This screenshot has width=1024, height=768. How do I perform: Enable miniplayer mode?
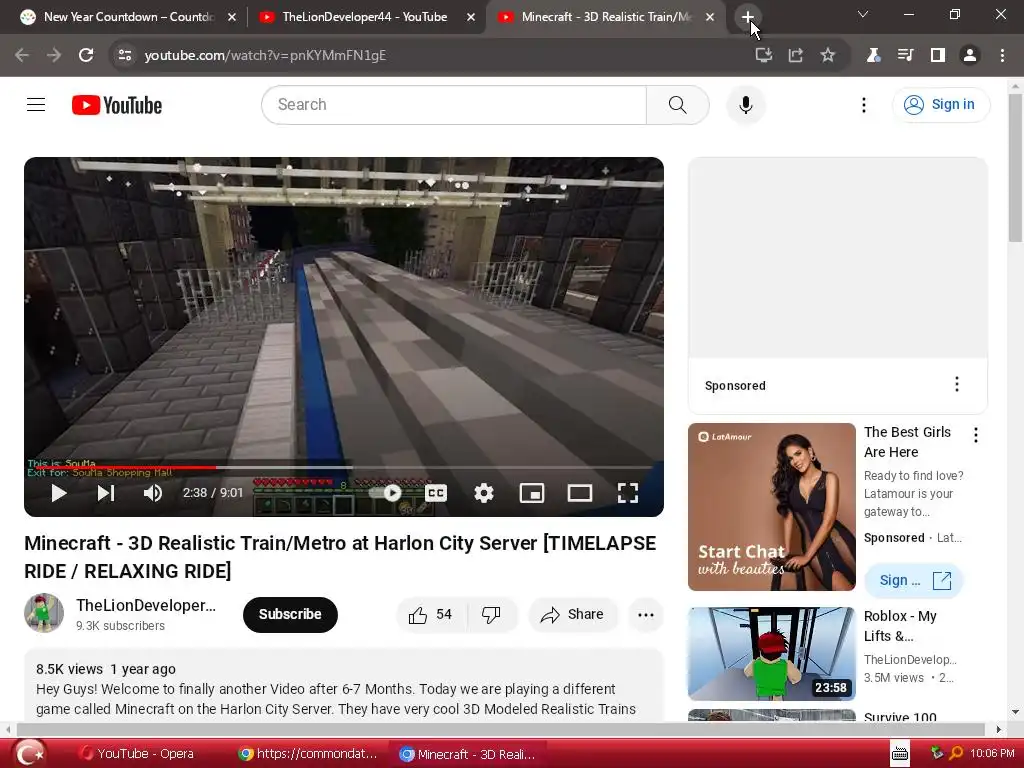pyautogui.click(x=532, y=493)
